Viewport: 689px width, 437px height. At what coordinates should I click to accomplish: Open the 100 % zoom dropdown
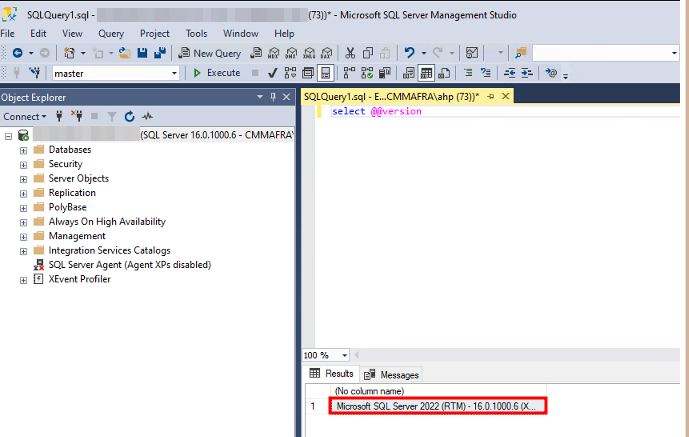click(345, 355)
